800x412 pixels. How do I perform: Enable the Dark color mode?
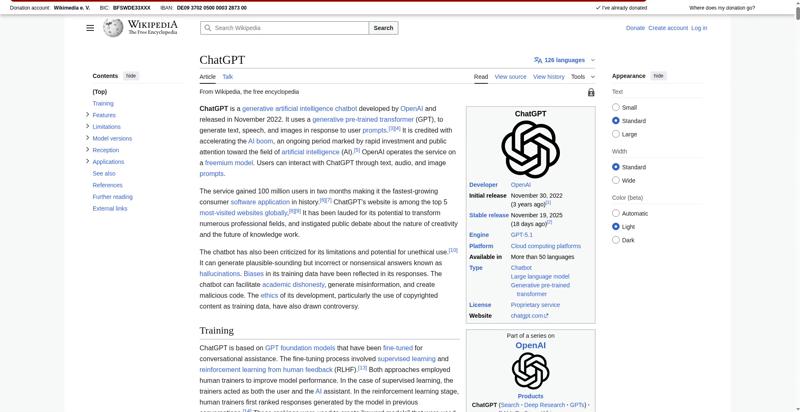coord(616,240)
